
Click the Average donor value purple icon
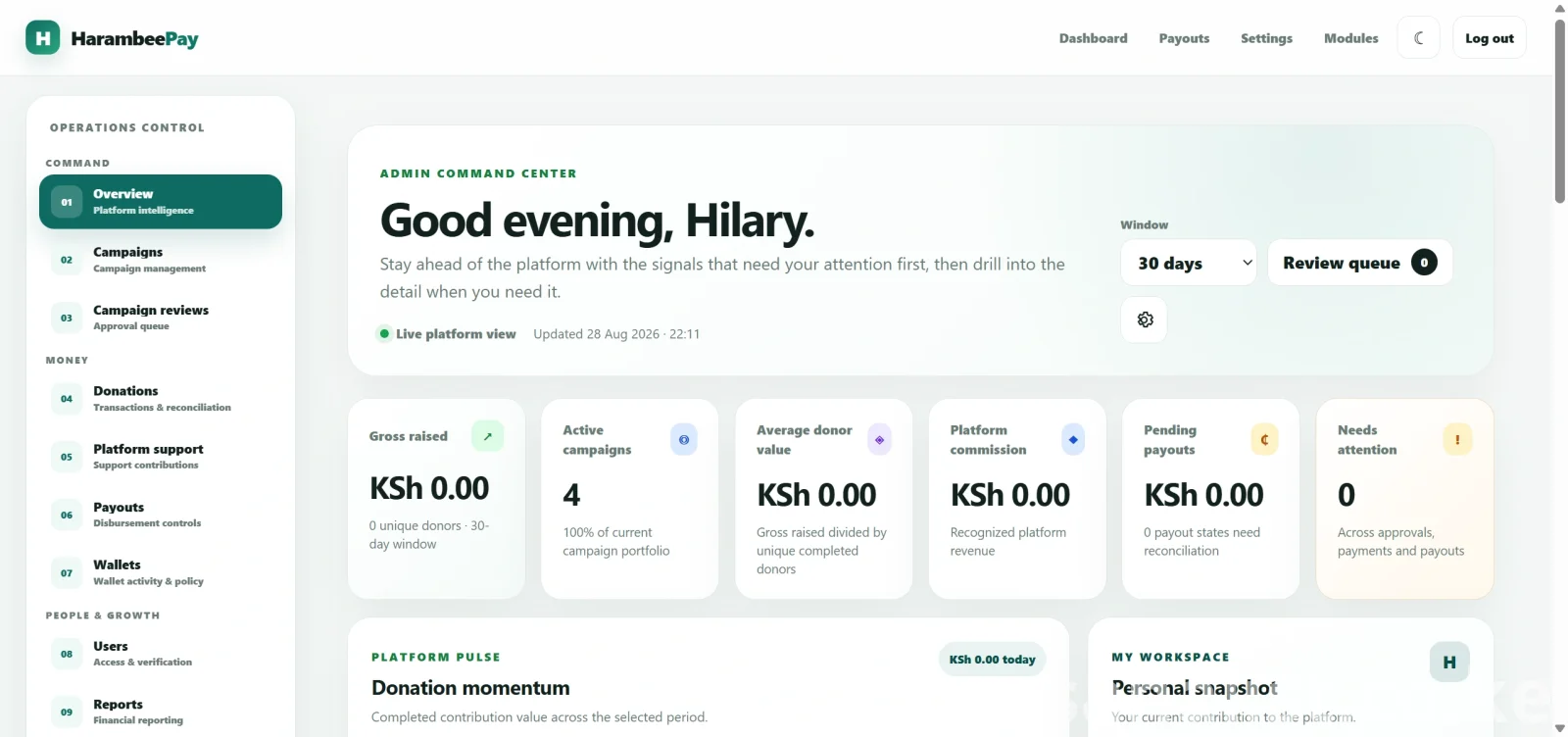click(x=879, y=440)
